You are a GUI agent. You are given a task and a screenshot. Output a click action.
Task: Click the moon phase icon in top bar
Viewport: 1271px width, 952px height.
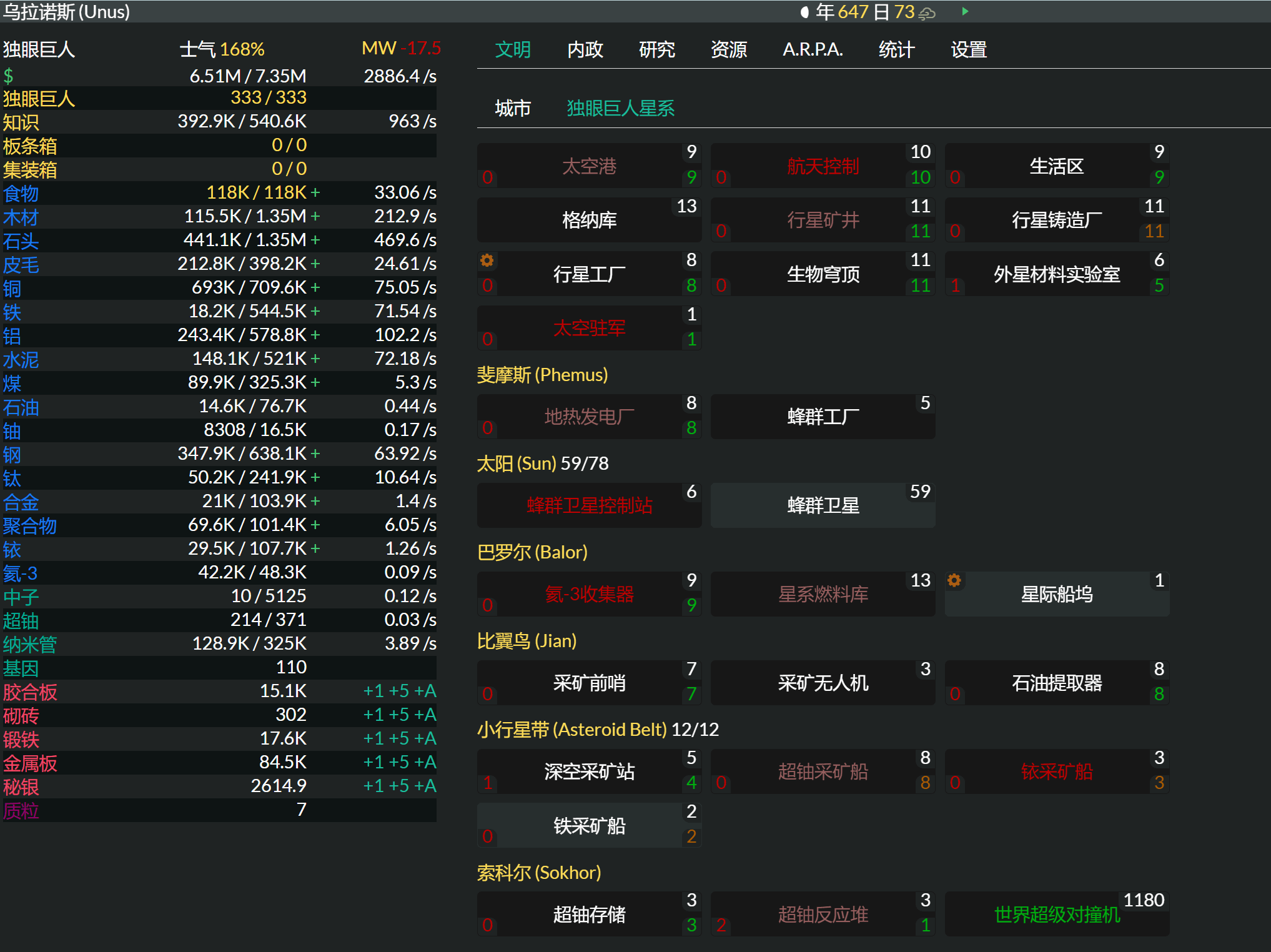[804, 12]
